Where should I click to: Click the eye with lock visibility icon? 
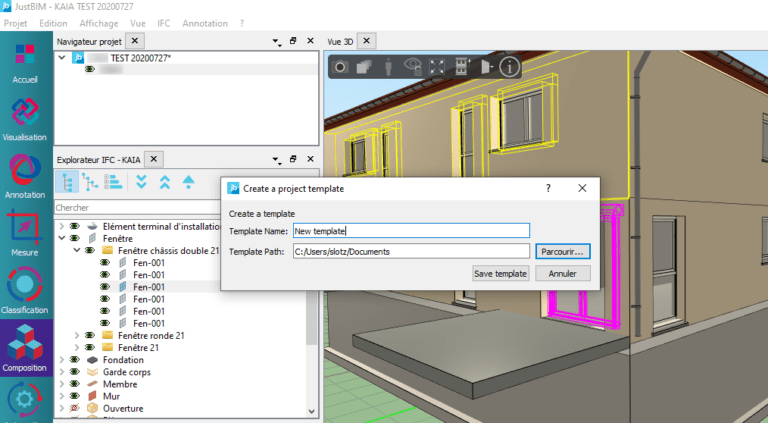[413, 67]
